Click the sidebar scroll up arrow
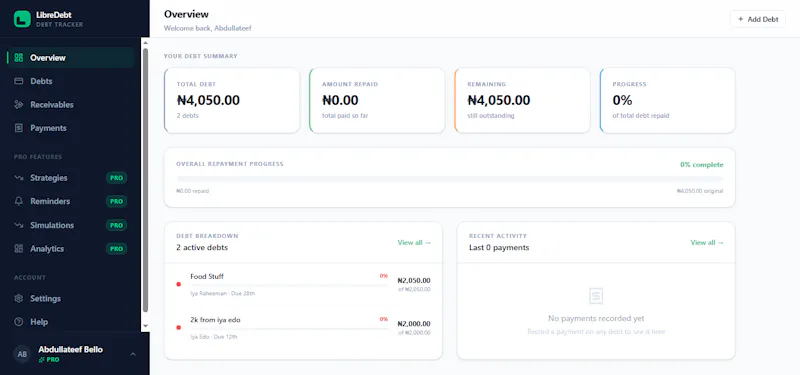The height and width of the screenshot is (375, 800). point(145,42)
